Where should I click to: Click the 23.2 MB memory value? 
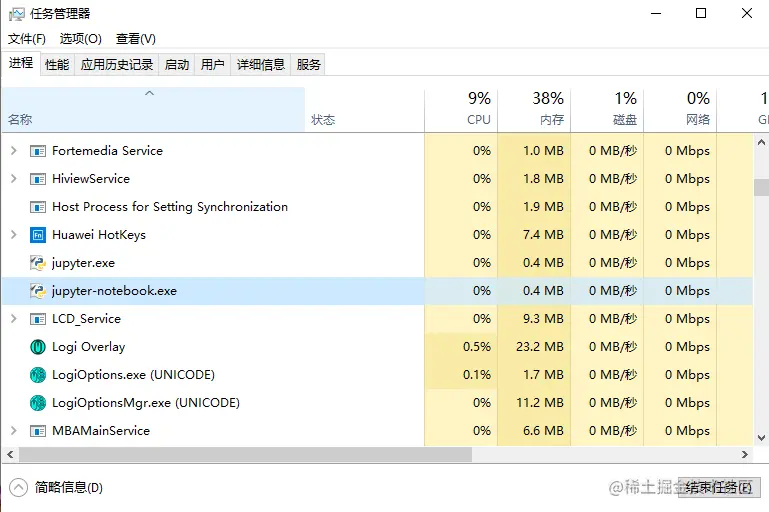[x=540, y=347]
